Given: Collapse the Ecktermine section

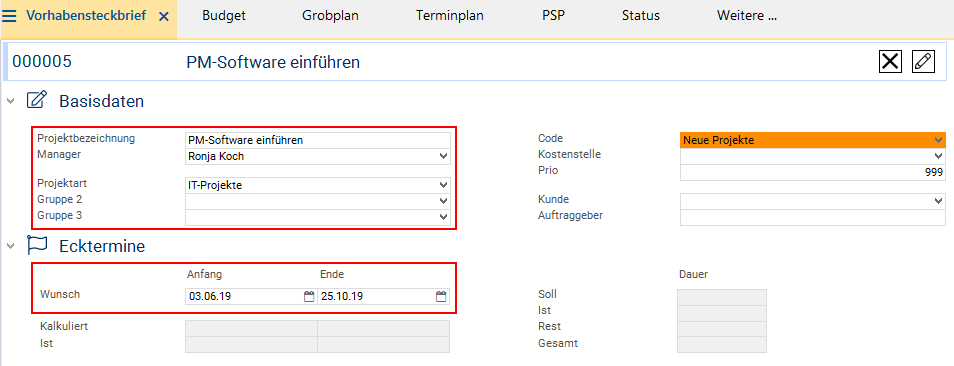Looking at the screenshot, I should pyautogui.click(x=10, y=246).
